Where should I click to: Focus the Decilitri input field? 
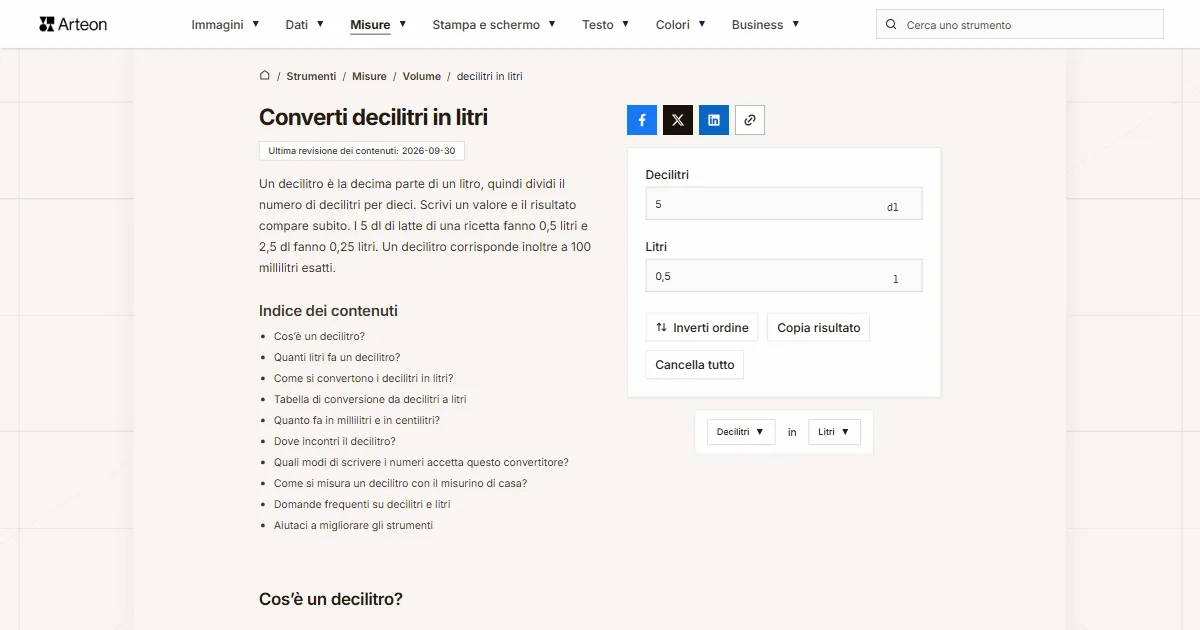coord(784,204)
